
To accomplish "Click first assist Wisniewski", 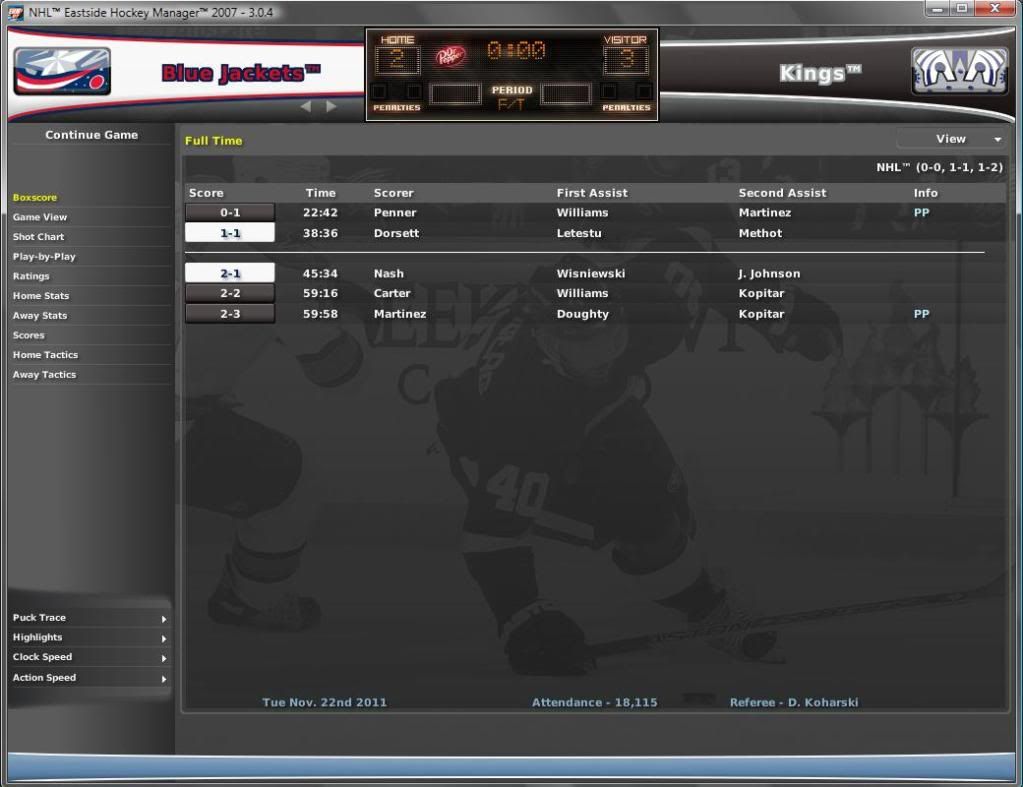I will 590,273.
